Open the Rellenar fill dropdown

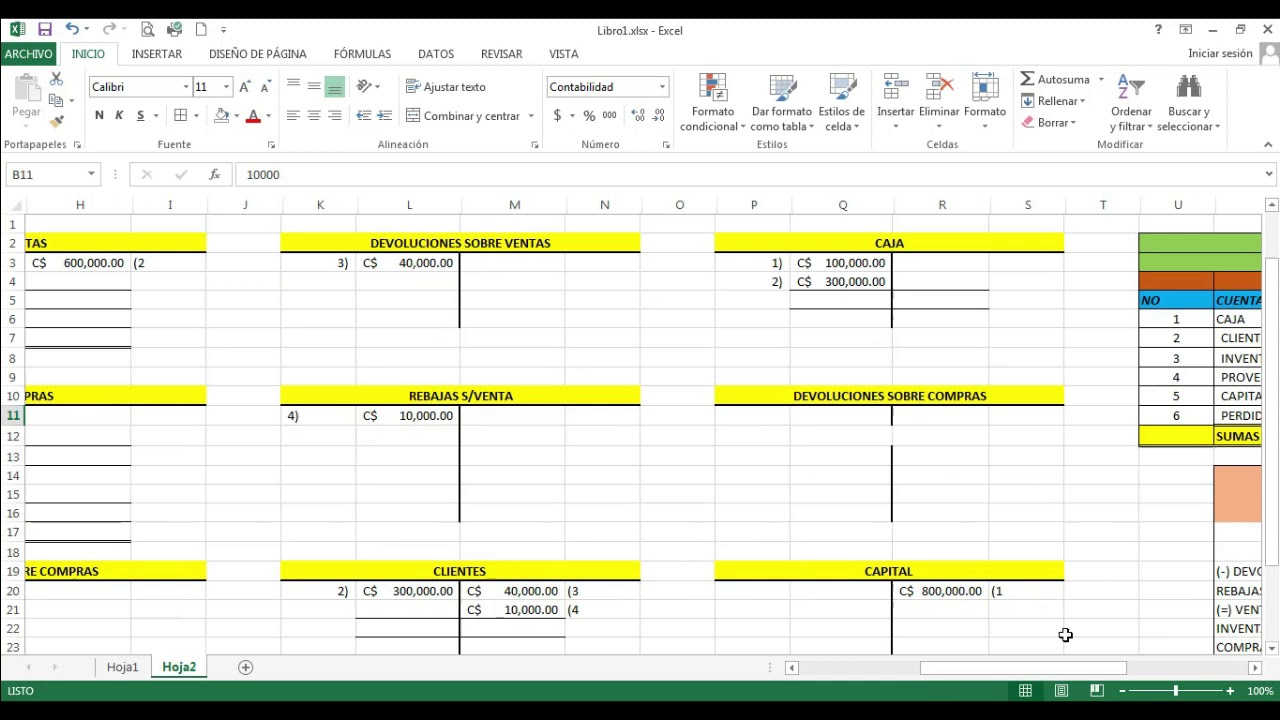point(1053,101)
